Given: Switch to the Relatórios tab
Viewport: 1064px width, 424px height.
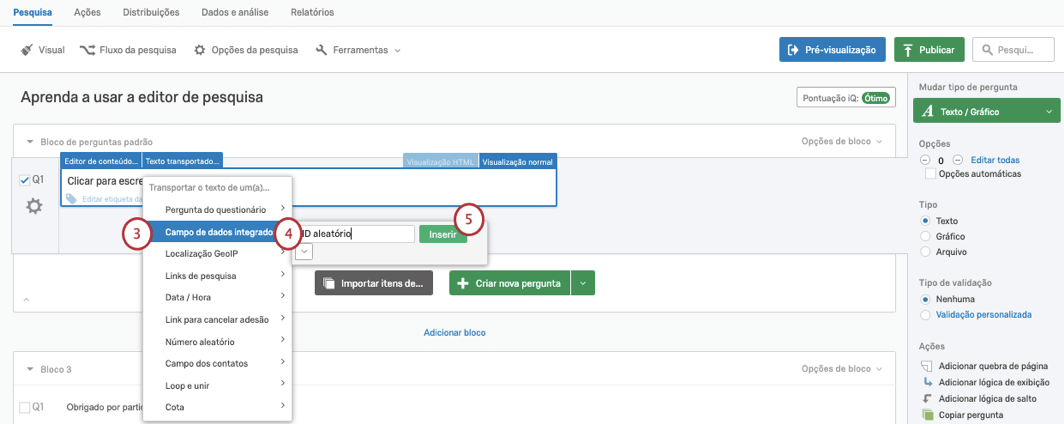Looking at the screenshot, I should [x=312, y=13].
